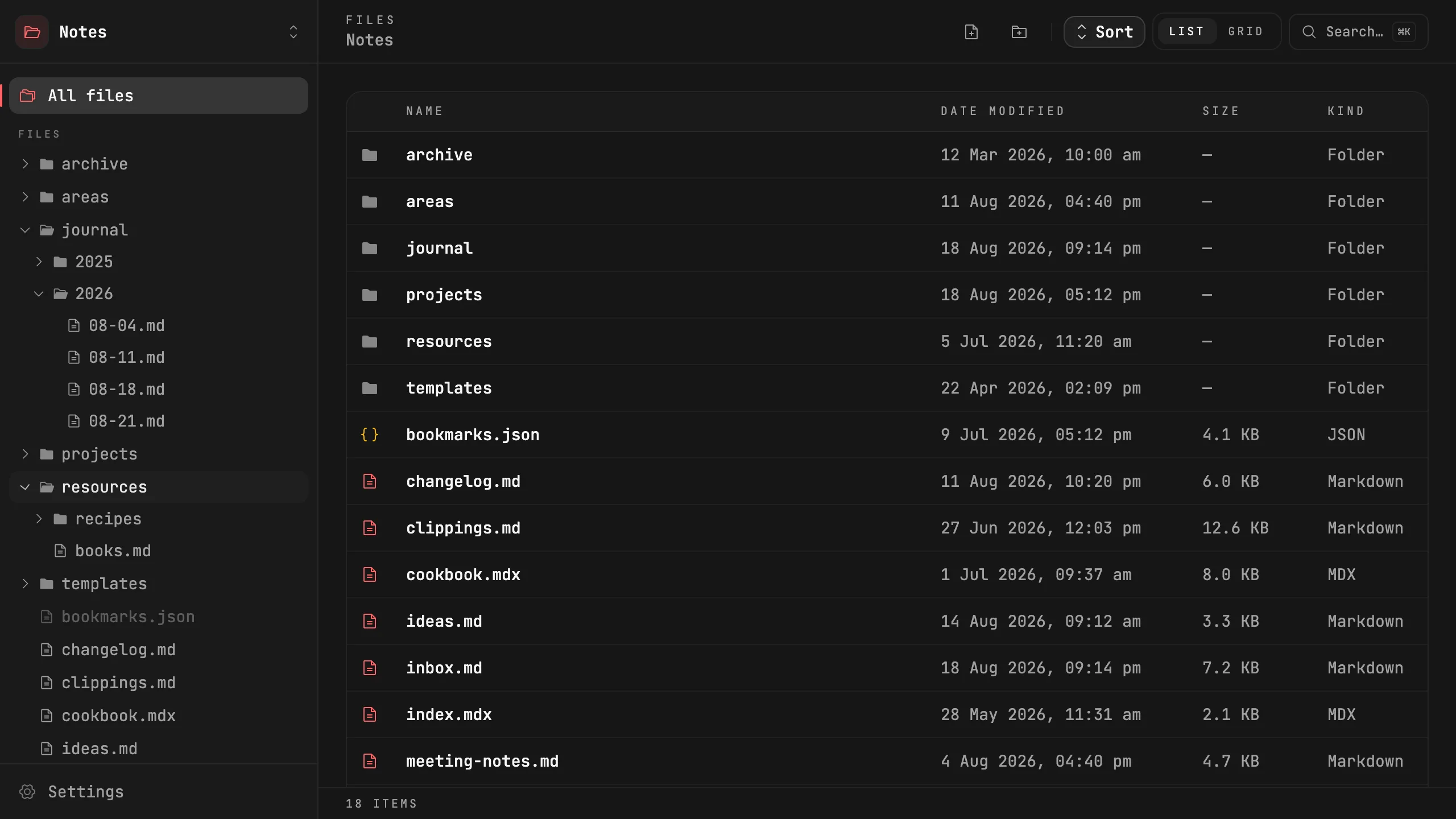The image size is (1456, 819).
Task: Click the new folder icon in toolbar
Action: point(1019,32)
